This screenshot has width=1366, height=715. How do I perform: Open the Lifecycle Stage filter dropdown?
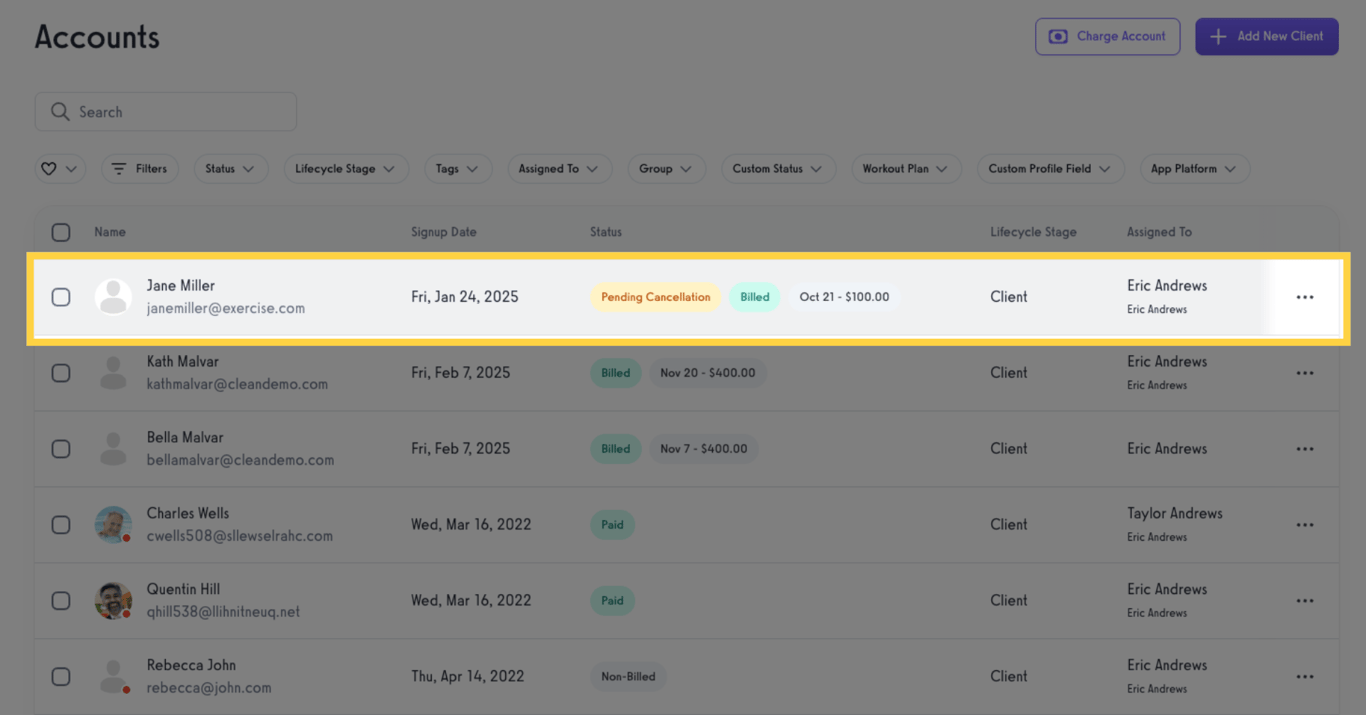pyautogui.click(x=345, y=169)
